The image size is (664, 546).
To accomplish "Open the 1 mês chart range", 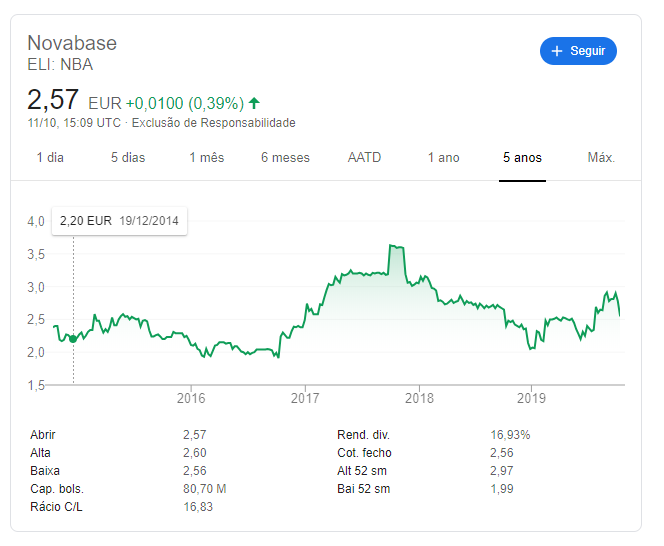I will tap(207, 158).
